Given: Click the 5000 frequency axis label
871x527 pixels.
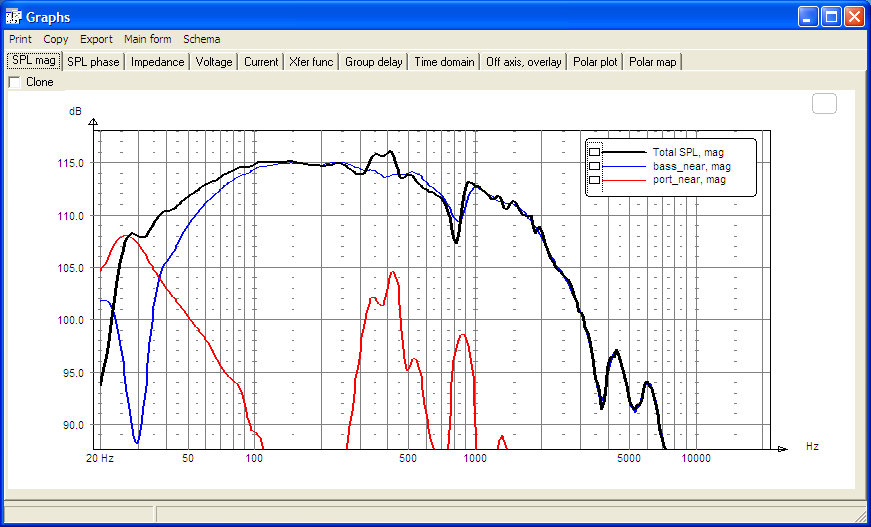Looking at the screenshot, I should (628, 459).
